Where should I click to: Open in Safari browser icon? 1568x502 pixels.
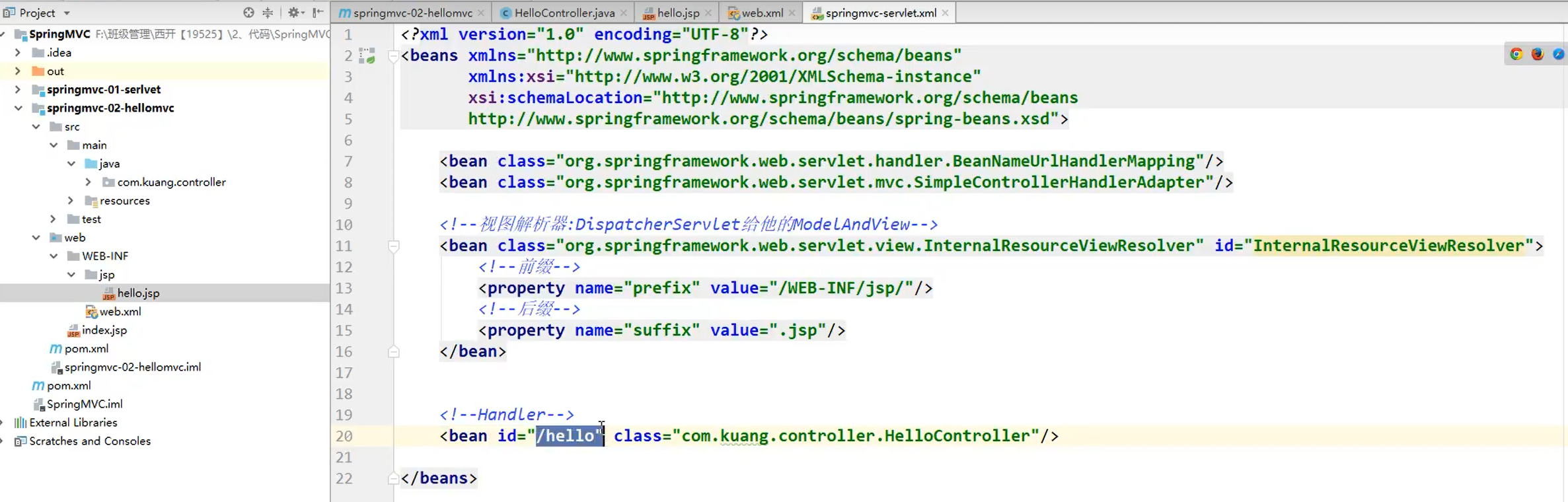click(x=1558, y=54)
